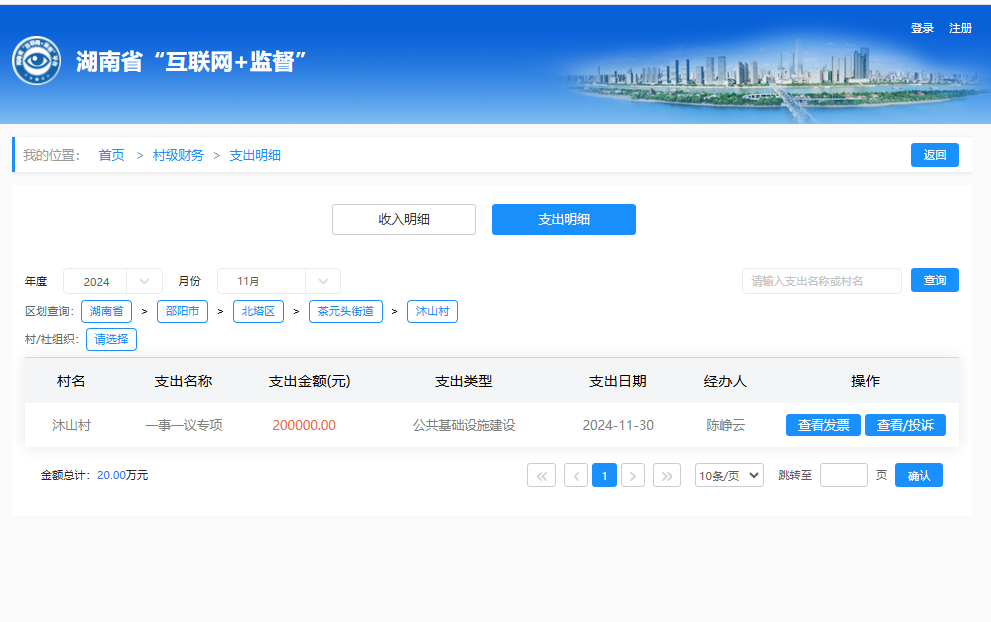Open the 月份 11月 dropdown

point(279,281)
